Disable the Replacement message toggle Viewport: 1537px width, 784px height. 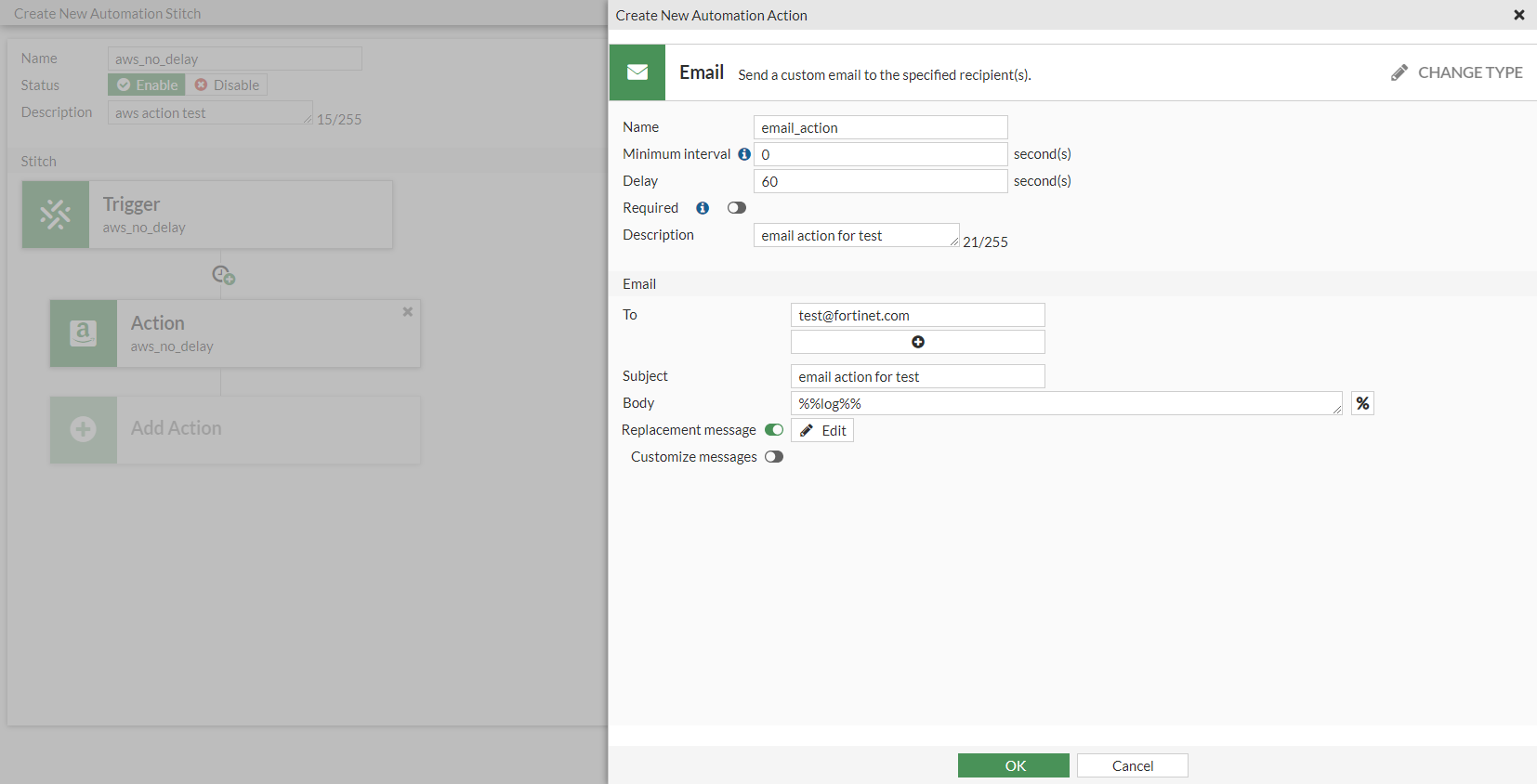point(773,430)
